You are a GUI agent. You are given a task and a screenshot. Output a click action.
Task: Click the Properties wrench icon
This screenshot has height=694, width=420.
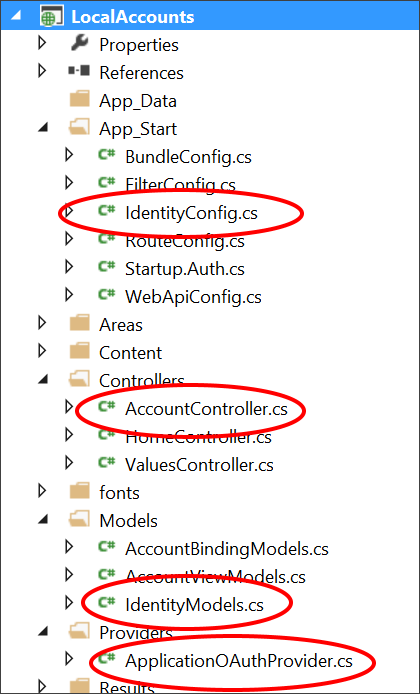pos(79,44)
